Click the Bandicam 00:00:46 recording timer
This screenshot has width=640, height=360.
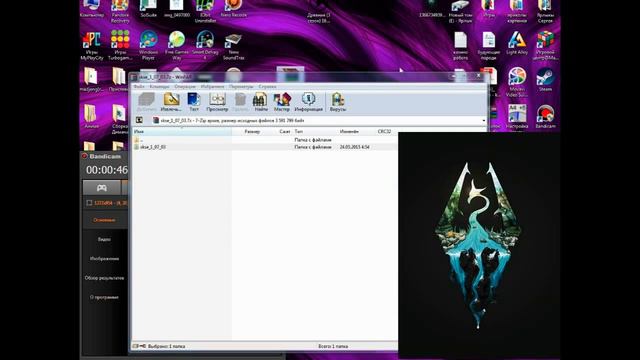point(107,170)
